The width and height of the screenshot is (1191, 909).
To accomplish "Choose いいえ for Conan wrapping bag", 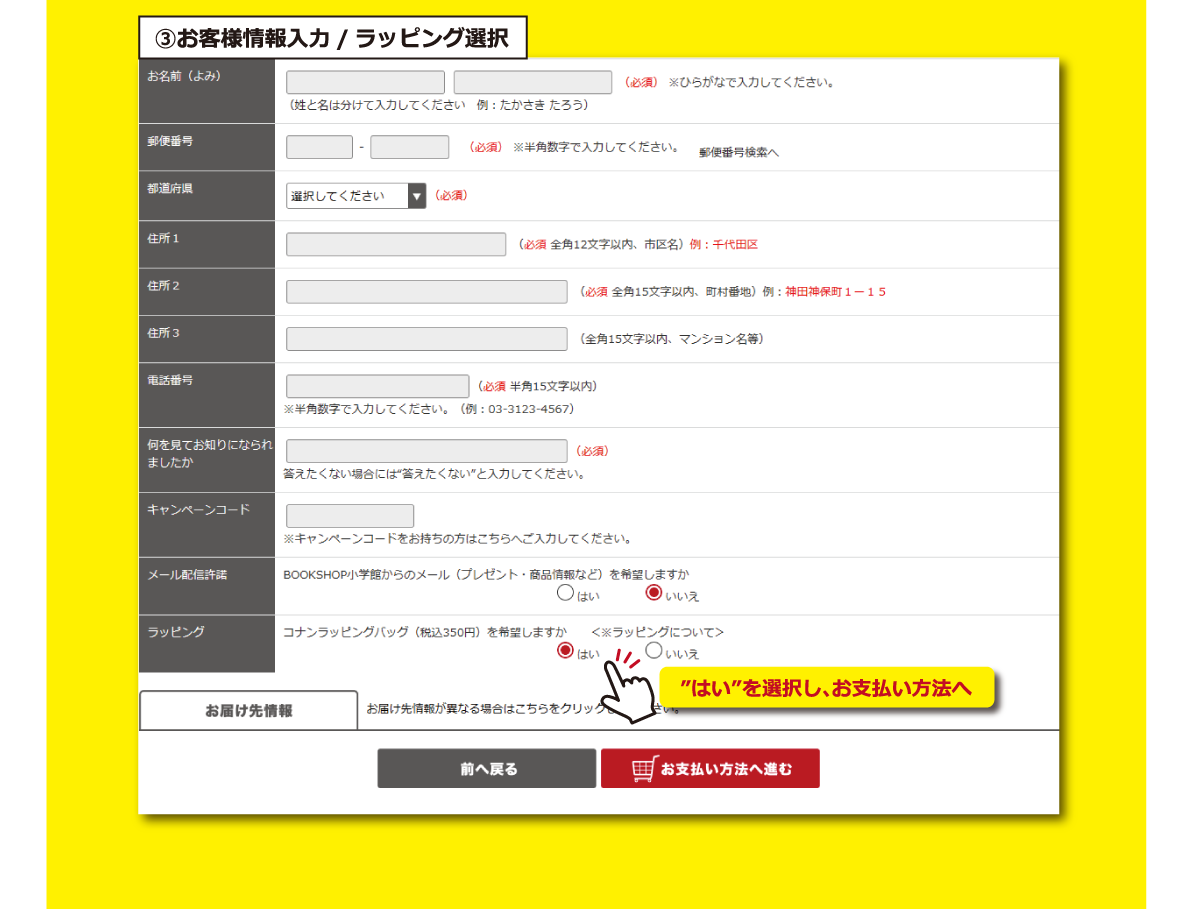I will pyautogui.click(x=654, y=651).
